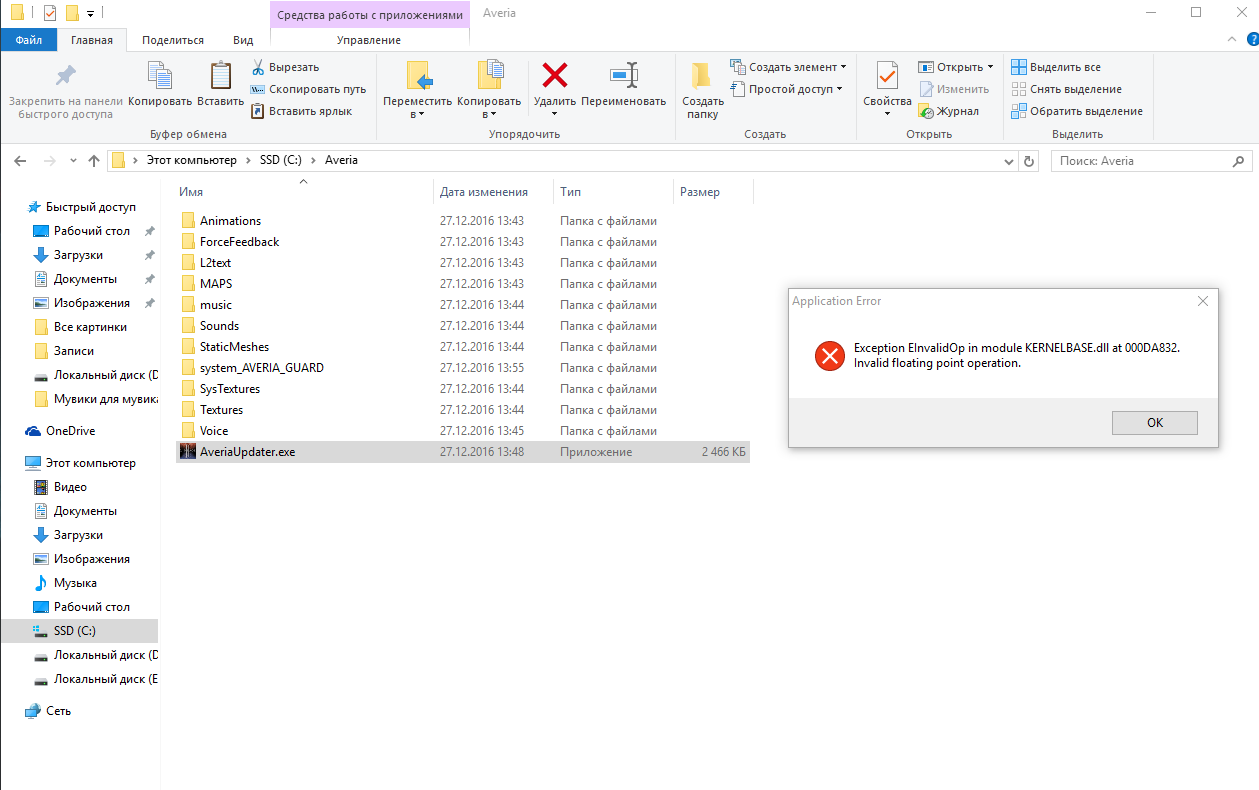Click the Свойства checkmark icon

point(887,76)
